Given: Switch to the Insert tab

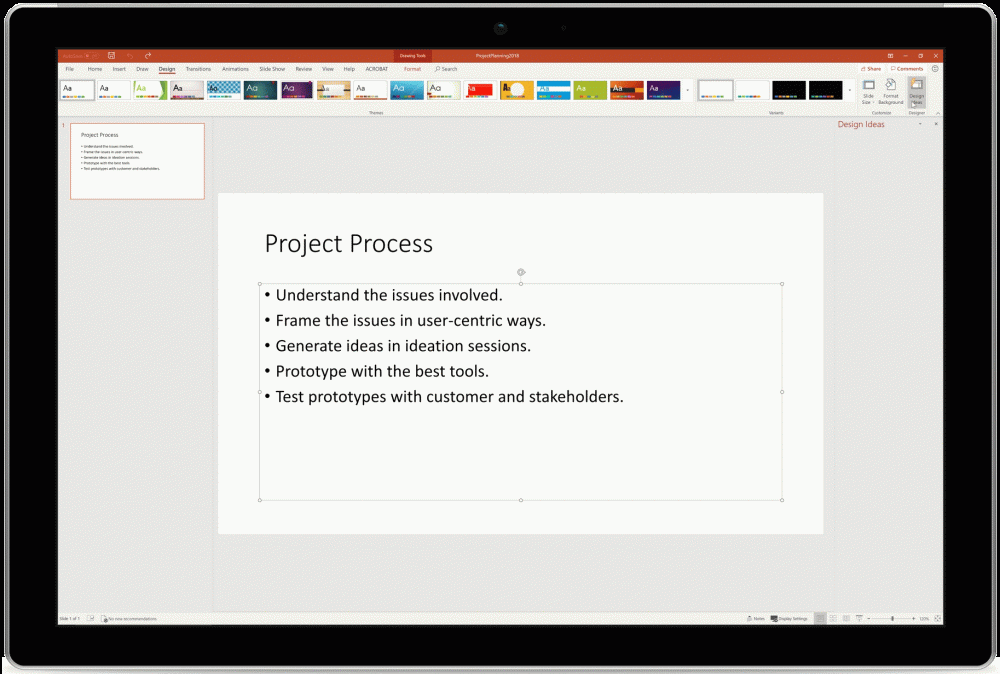Looking at the screenshot, I should point(119,69).
